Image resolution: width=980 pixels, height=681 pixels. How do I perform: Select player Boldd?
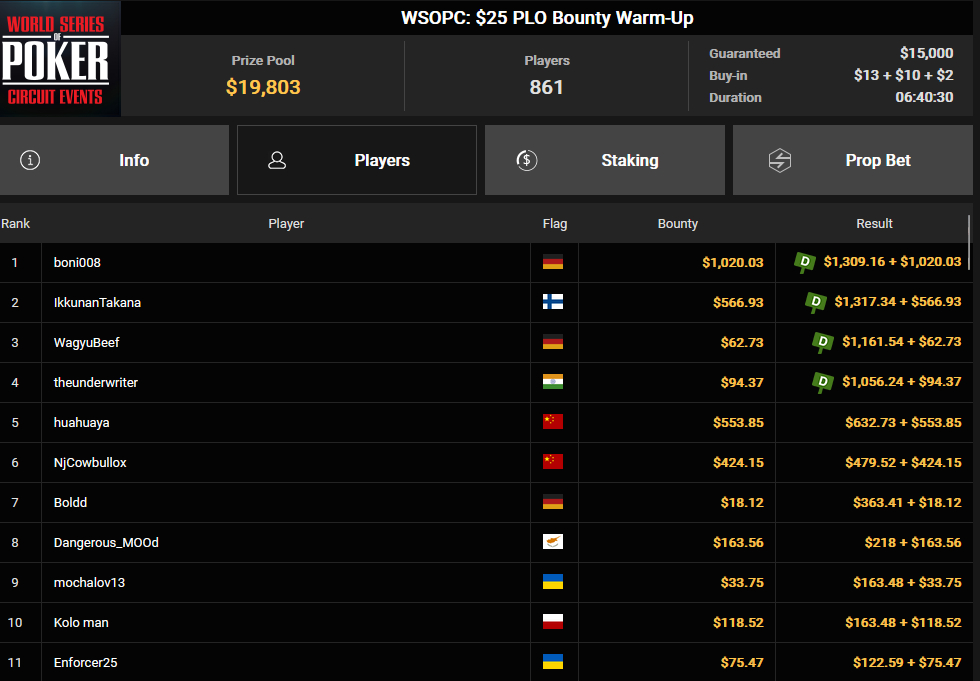point(70,502)
